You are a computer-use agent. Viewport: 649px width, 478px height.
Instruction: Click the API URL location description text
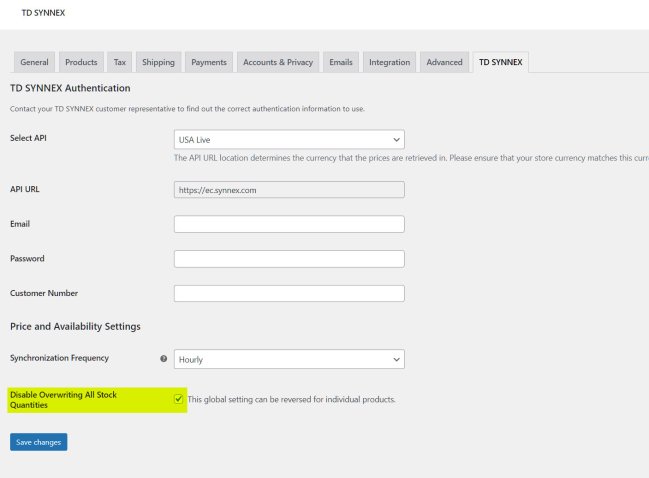tap(411, 158)
